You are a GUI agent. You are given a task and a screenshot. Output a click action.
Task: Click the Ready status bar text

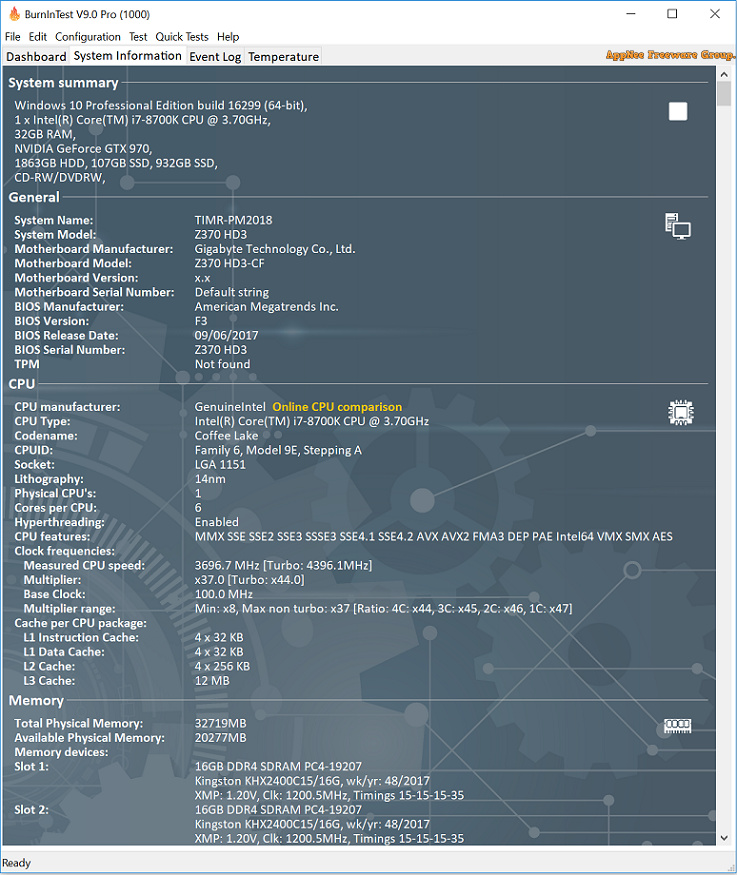tap(16, 863)
